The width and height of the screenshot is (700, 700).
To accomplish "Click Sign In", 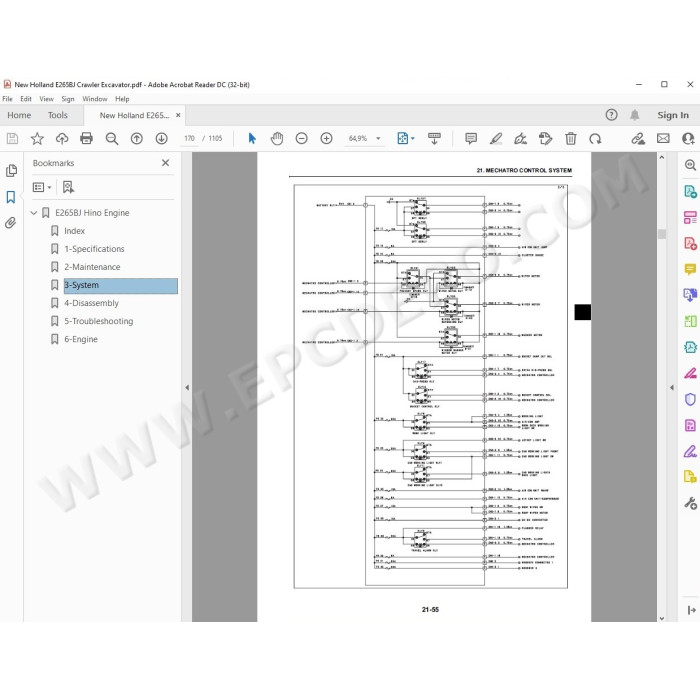I will pyautogui.click(x=673, y=115).
